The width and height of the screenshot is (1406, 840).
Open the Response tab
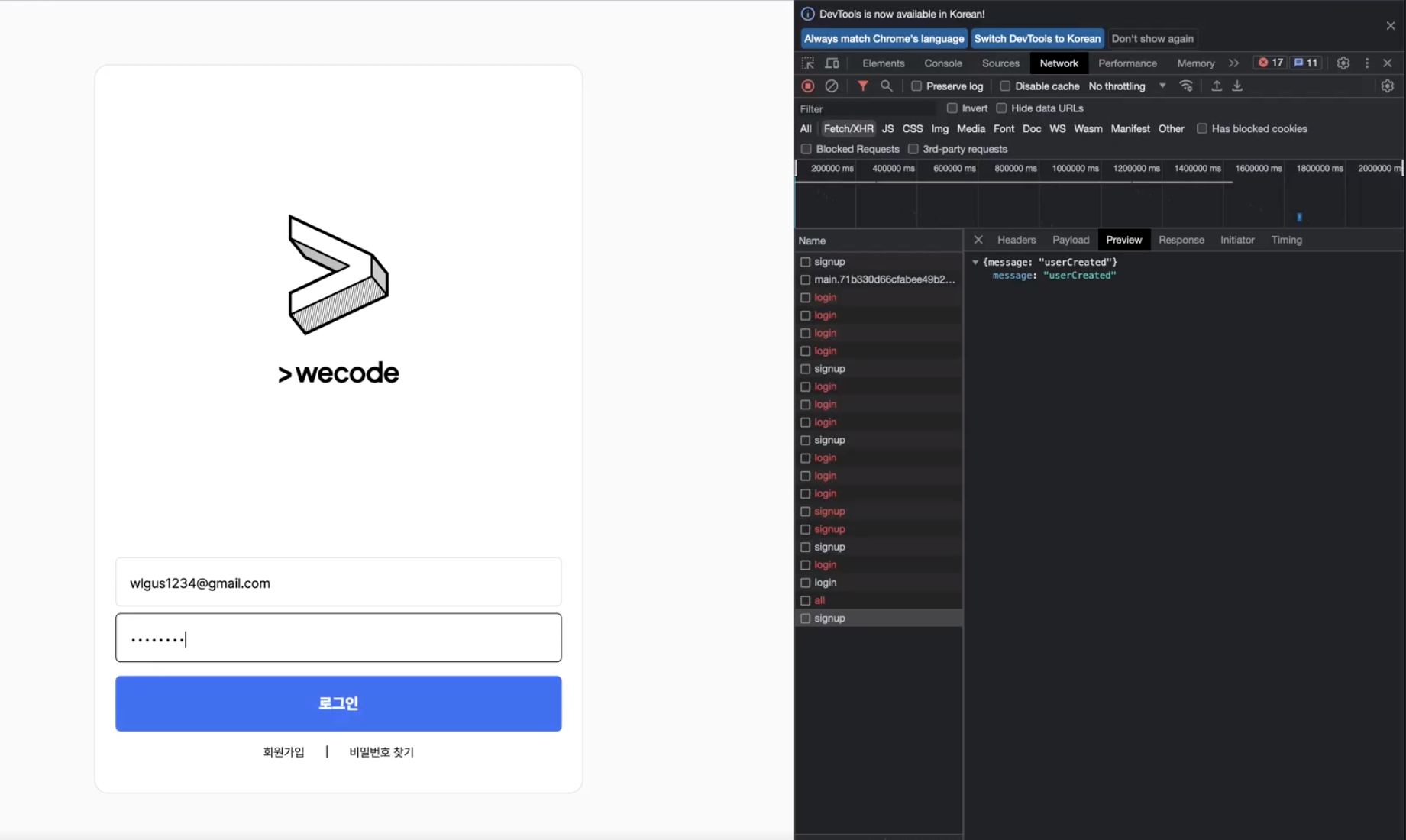(x=1181, y=240)
